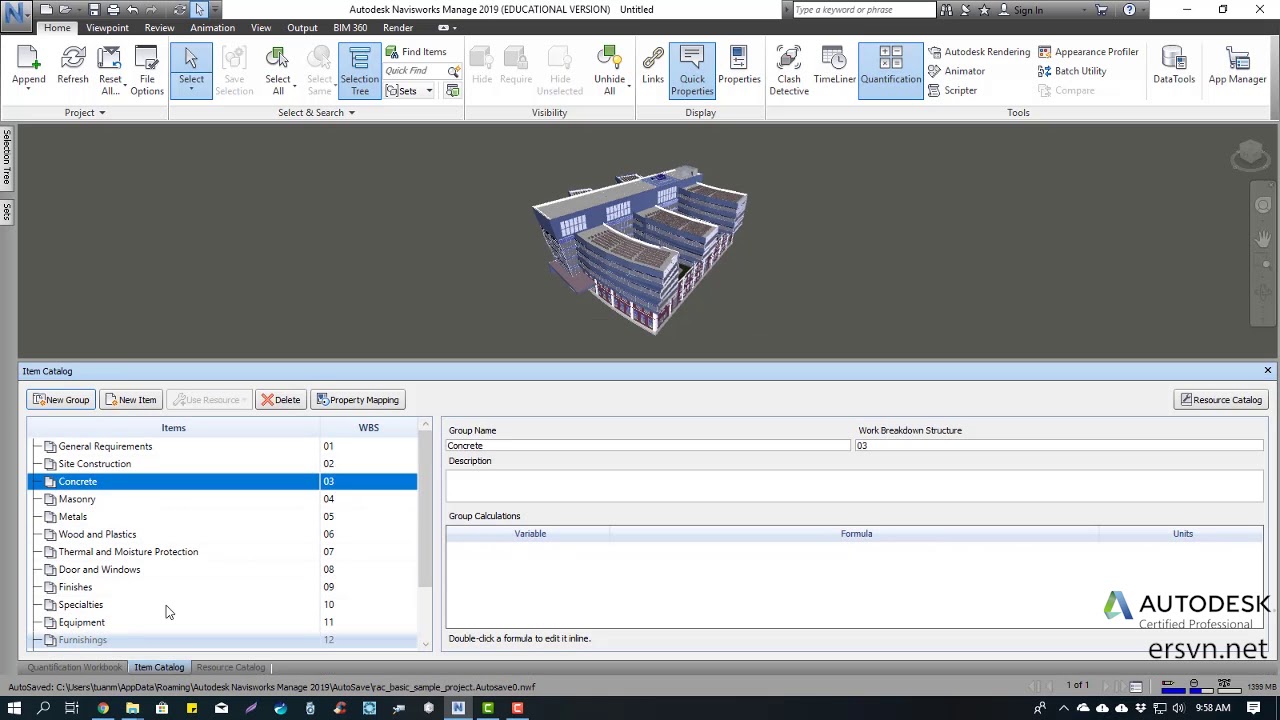Click the Resource Catalog button

(x=1221, y=400)
